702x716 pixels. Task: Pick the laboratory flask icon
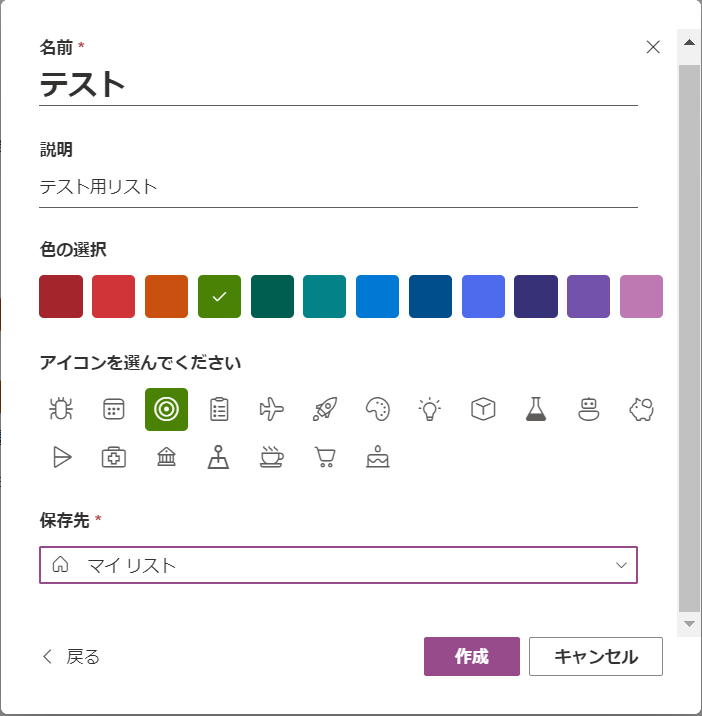(536, 409)
